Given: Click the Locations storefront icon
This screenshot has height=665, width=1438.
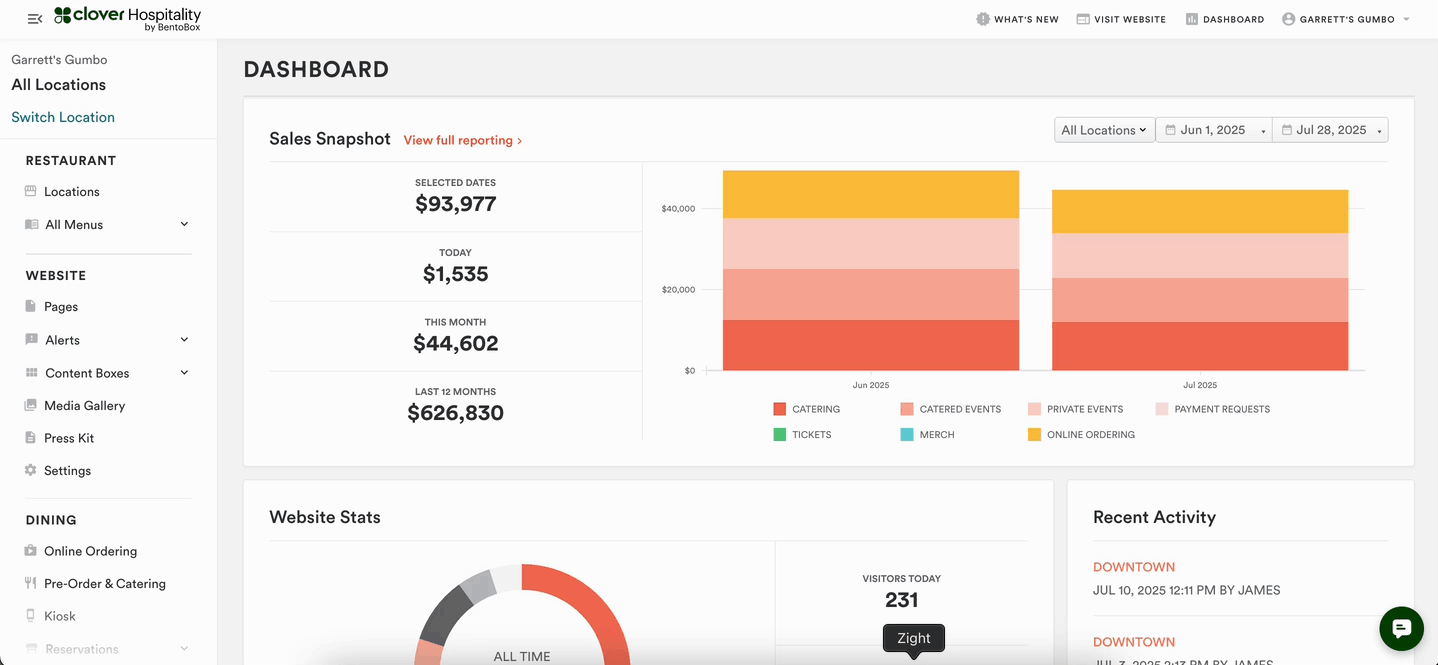Looking at the screenshot, I should coord(31,191).
